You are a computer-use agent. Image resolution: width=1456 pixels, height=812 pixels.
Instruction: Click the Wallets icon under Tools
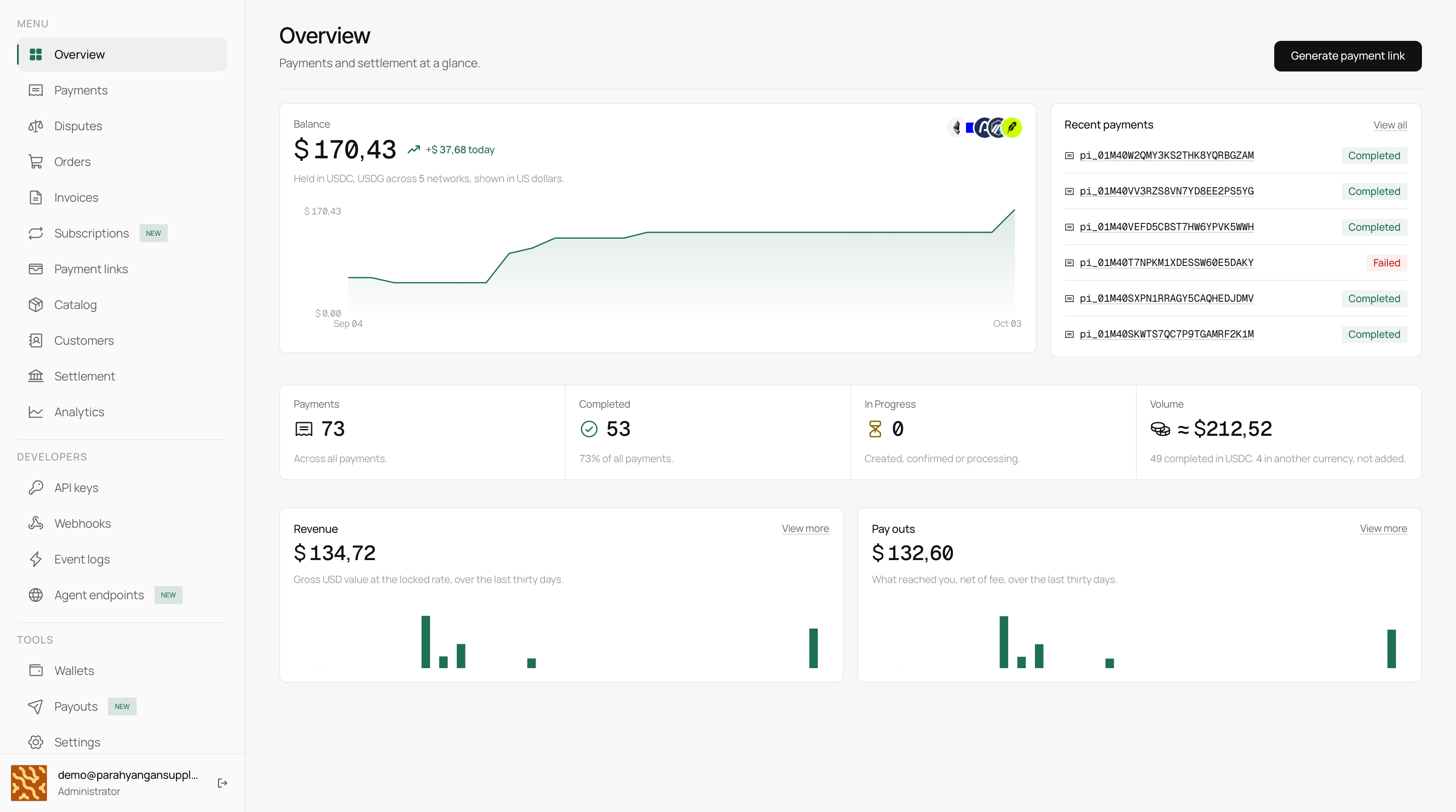click(x=36, y=671)
